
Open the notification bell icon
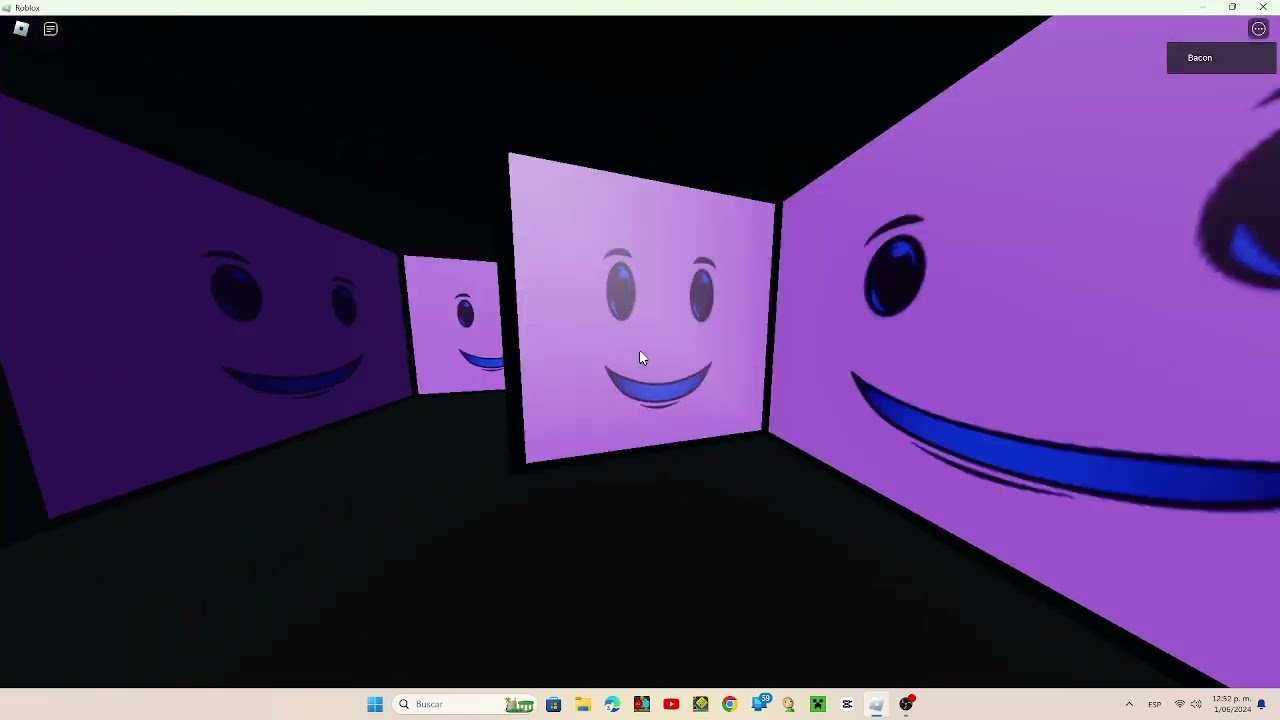coord(1262,704)
